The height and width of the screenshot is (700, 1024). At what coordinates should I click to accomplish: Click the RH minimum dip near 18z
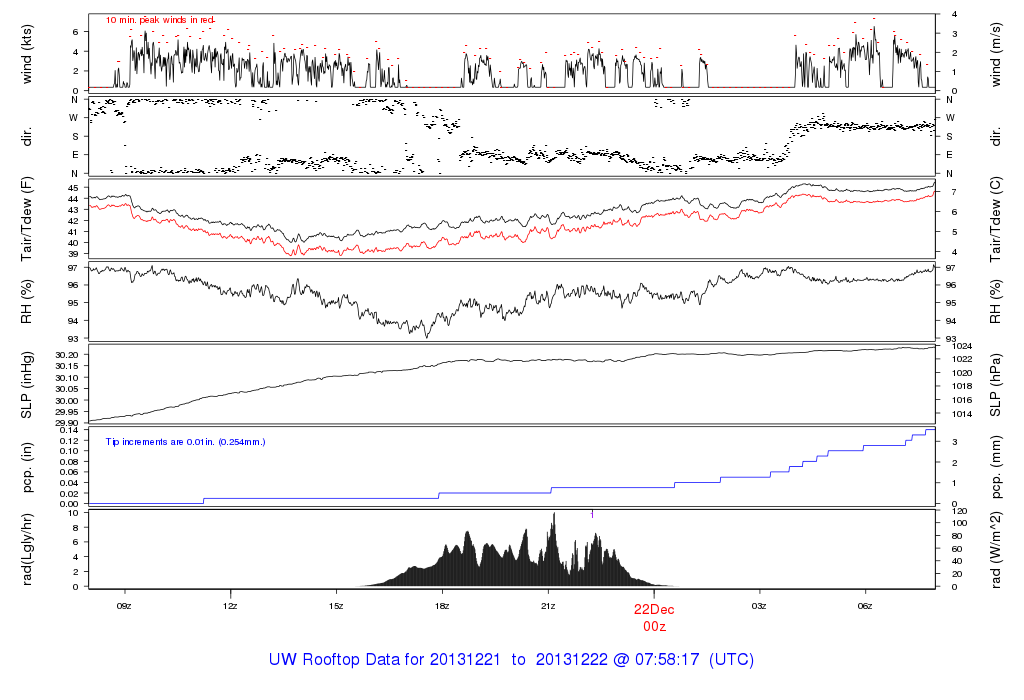coord(427,334)
